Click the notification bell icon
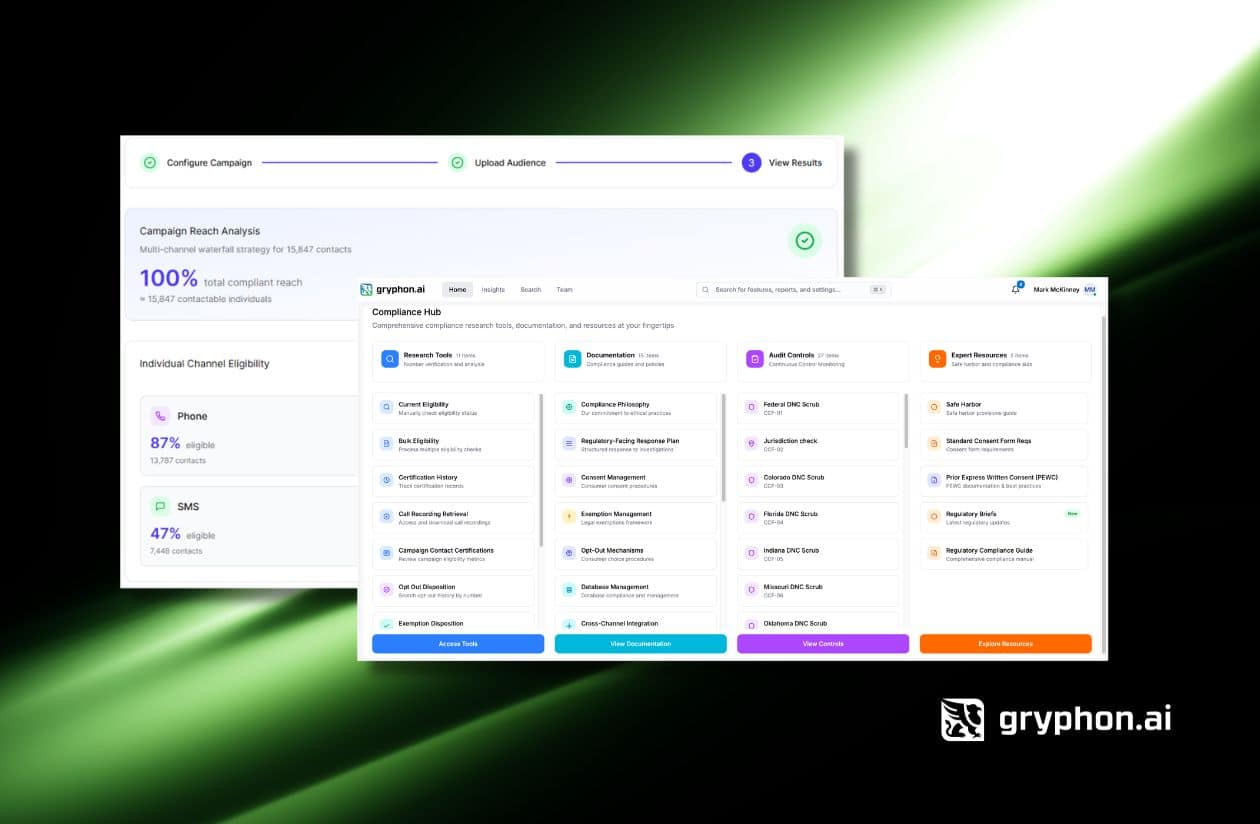This screenshot has width=1260, height=824. tap(1016, 290)
